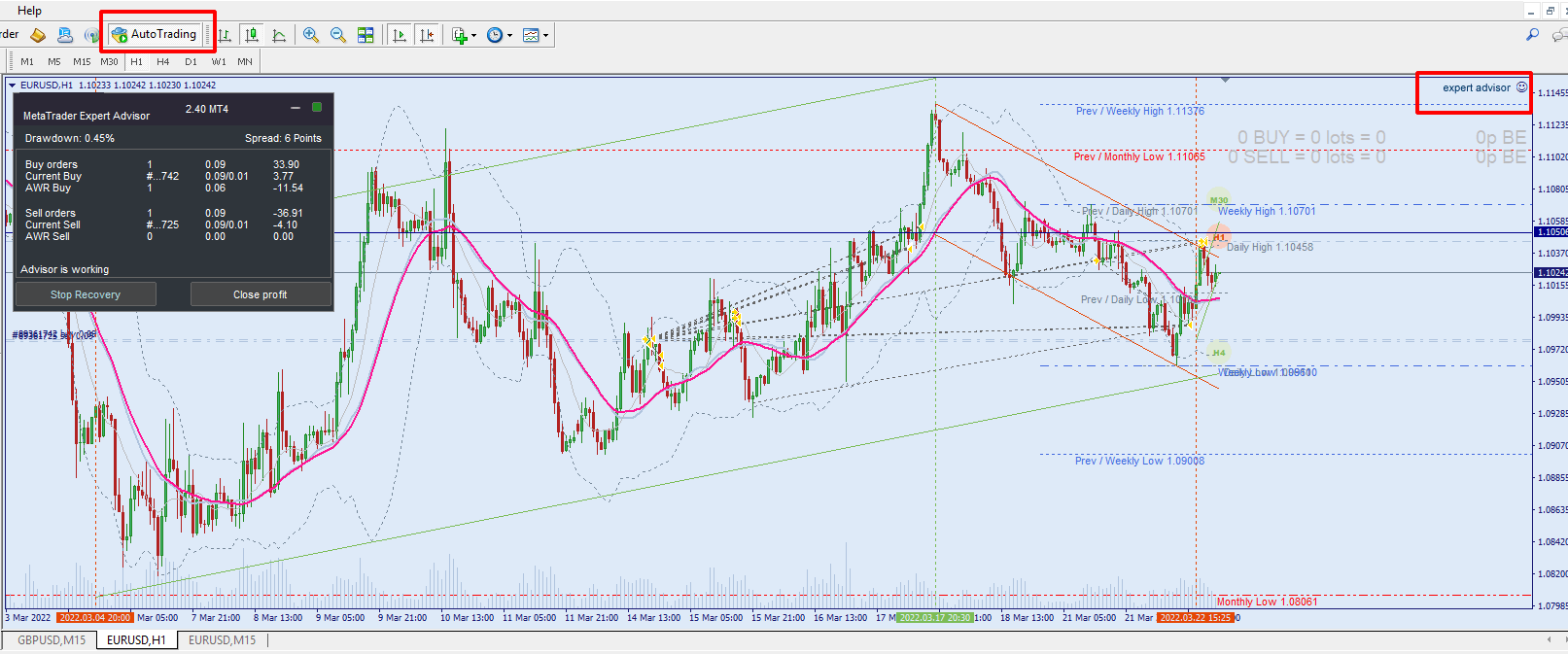Expand the indicators list dropdown arrow

point(473,36)
